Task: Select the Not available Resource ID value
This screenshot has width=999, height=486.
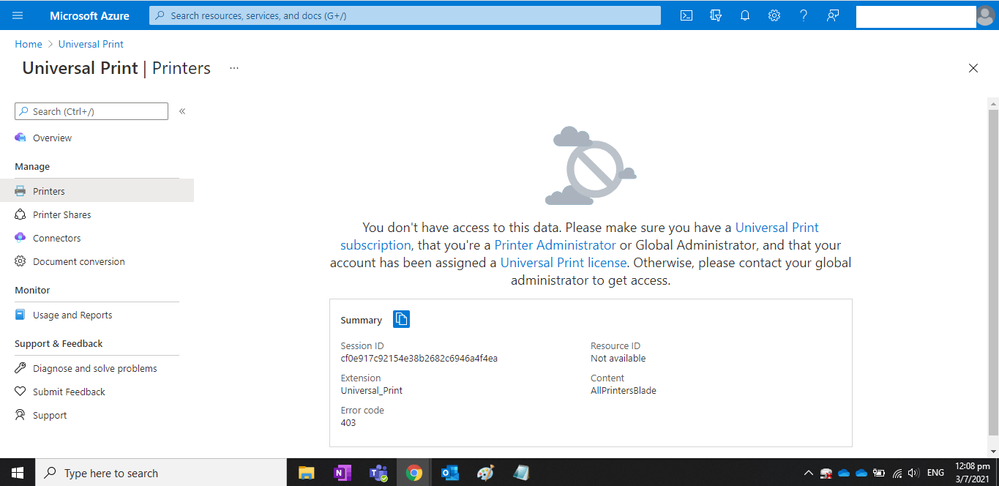Action: click(x=618, y=359)
